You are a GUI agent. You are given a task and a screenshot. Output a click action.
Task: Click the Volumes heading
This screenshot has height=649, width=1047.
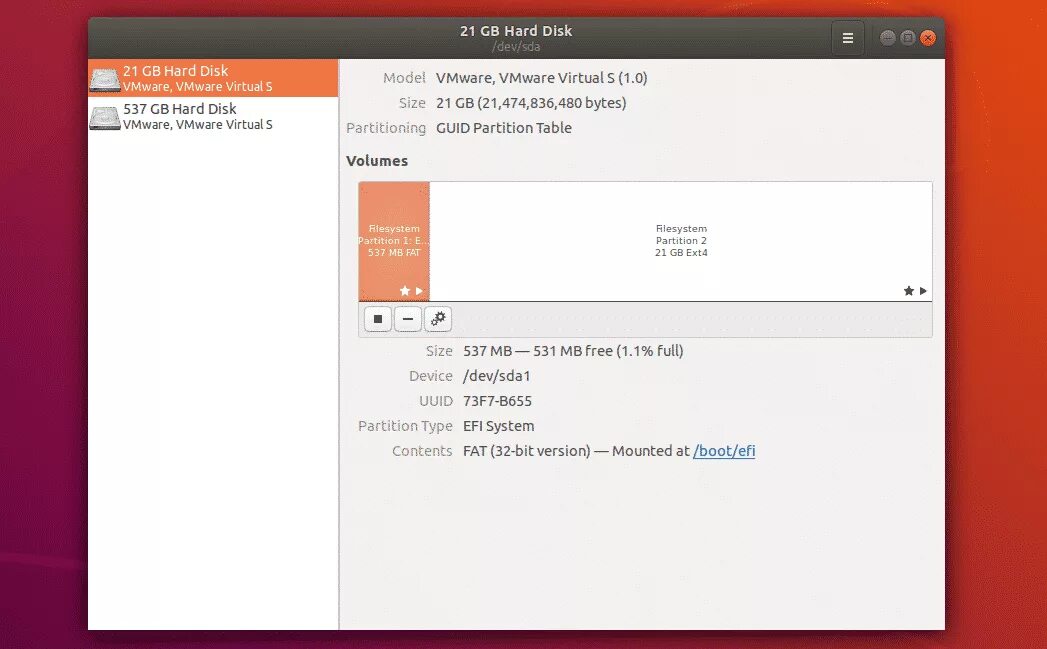(377, 161)
